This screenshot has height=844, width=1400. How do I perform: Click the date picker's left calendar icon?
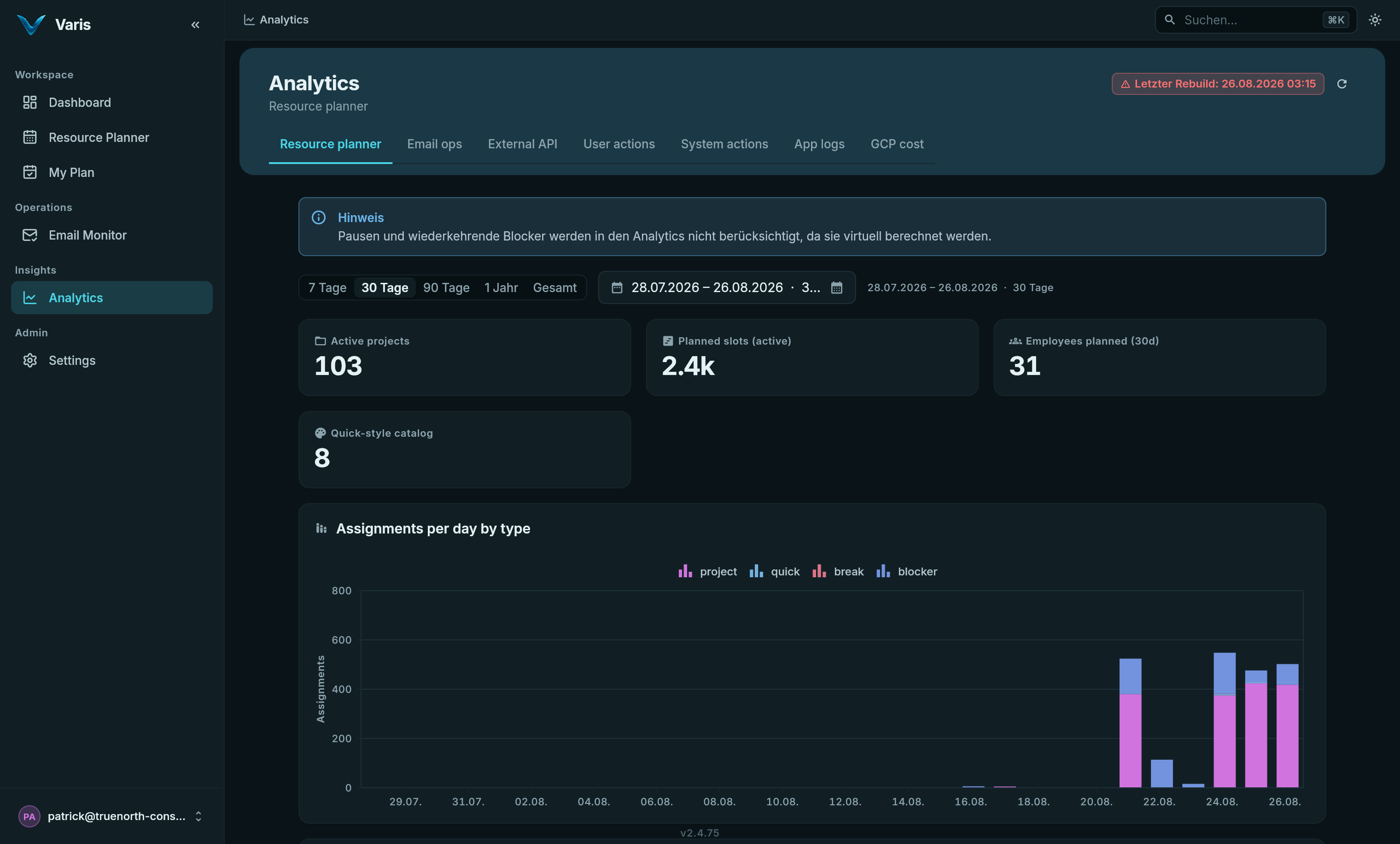coord(617,287)
